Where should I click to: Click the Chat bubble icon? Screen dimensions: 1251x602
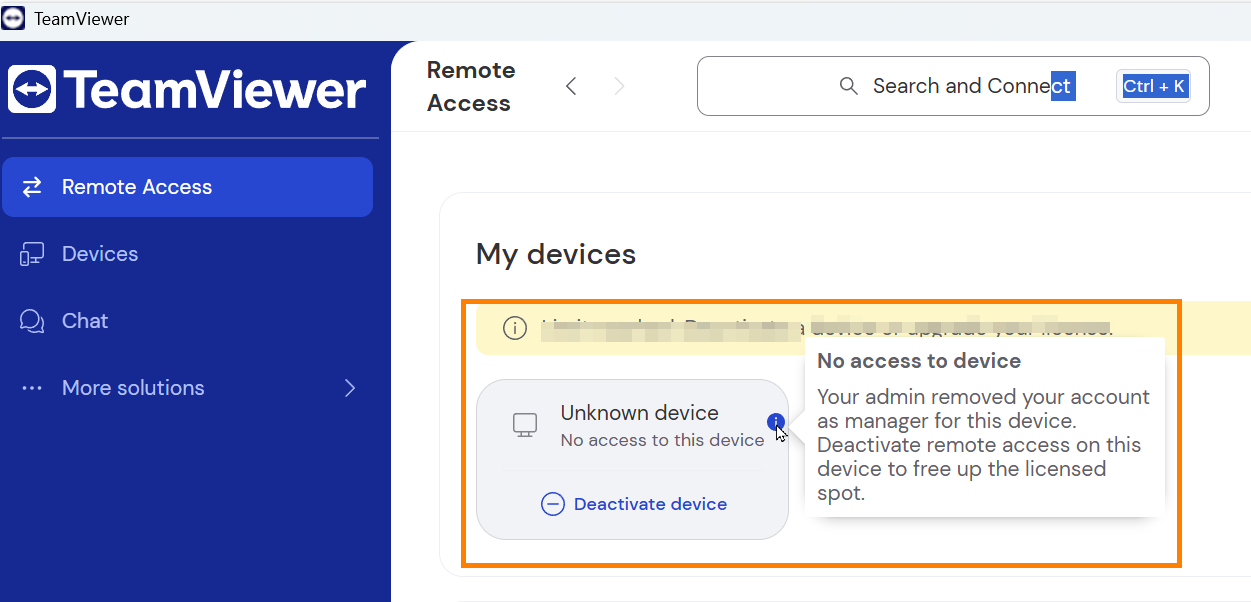(x=32, y=321)
